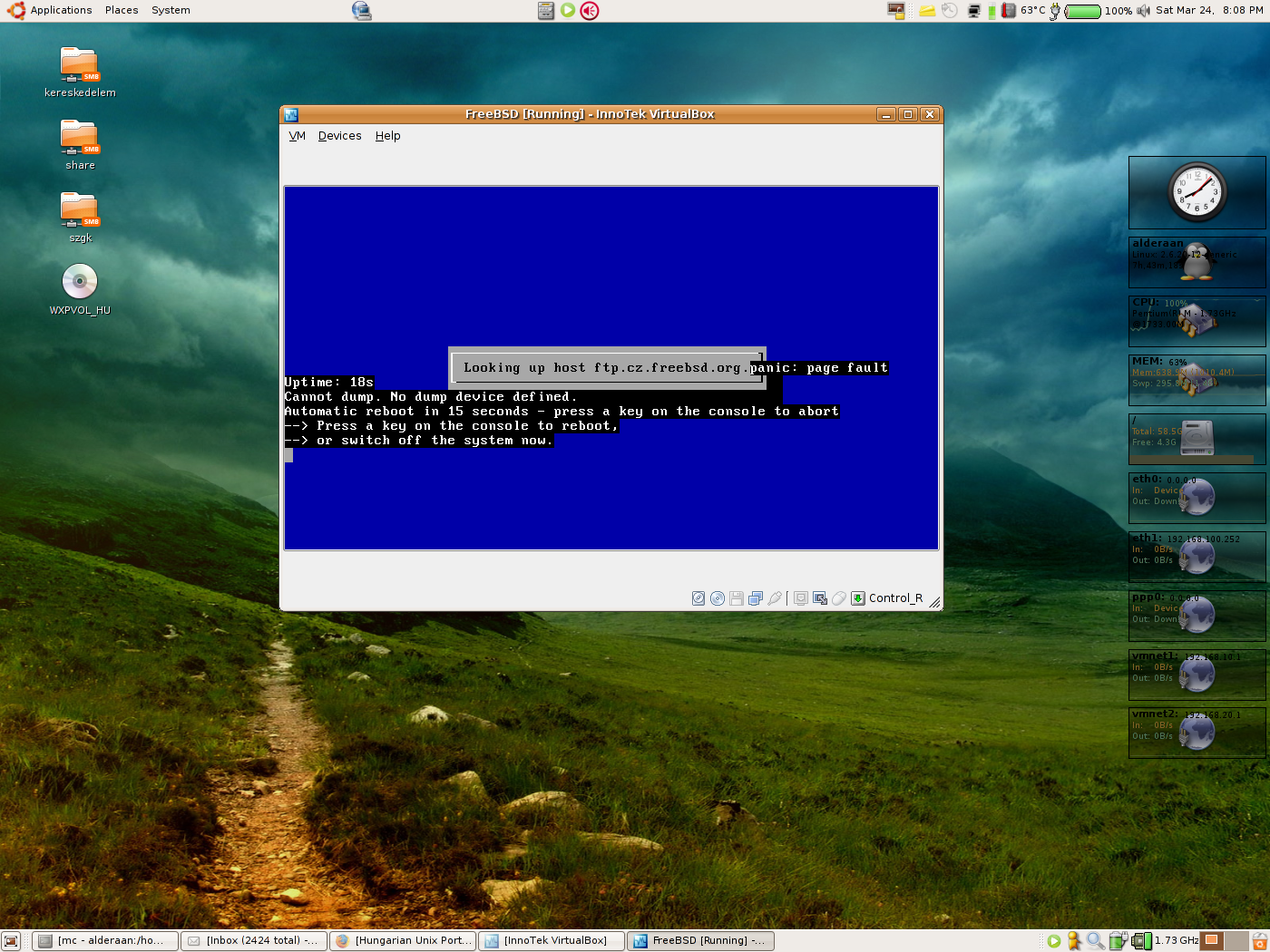Click the magnifier search tray icon
1270x952 pixels.
(1096, 941)
